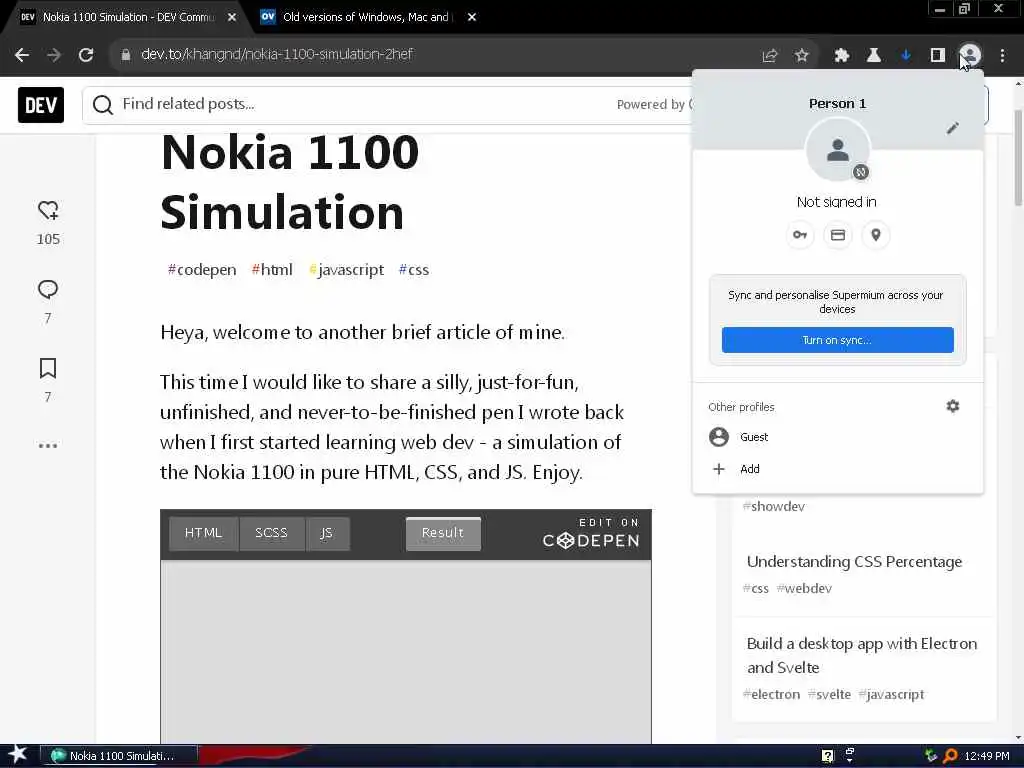The image size is (1024, 768).
Task: Switch to the Old versions of Windows tab
Action: [x=366, y=17]
